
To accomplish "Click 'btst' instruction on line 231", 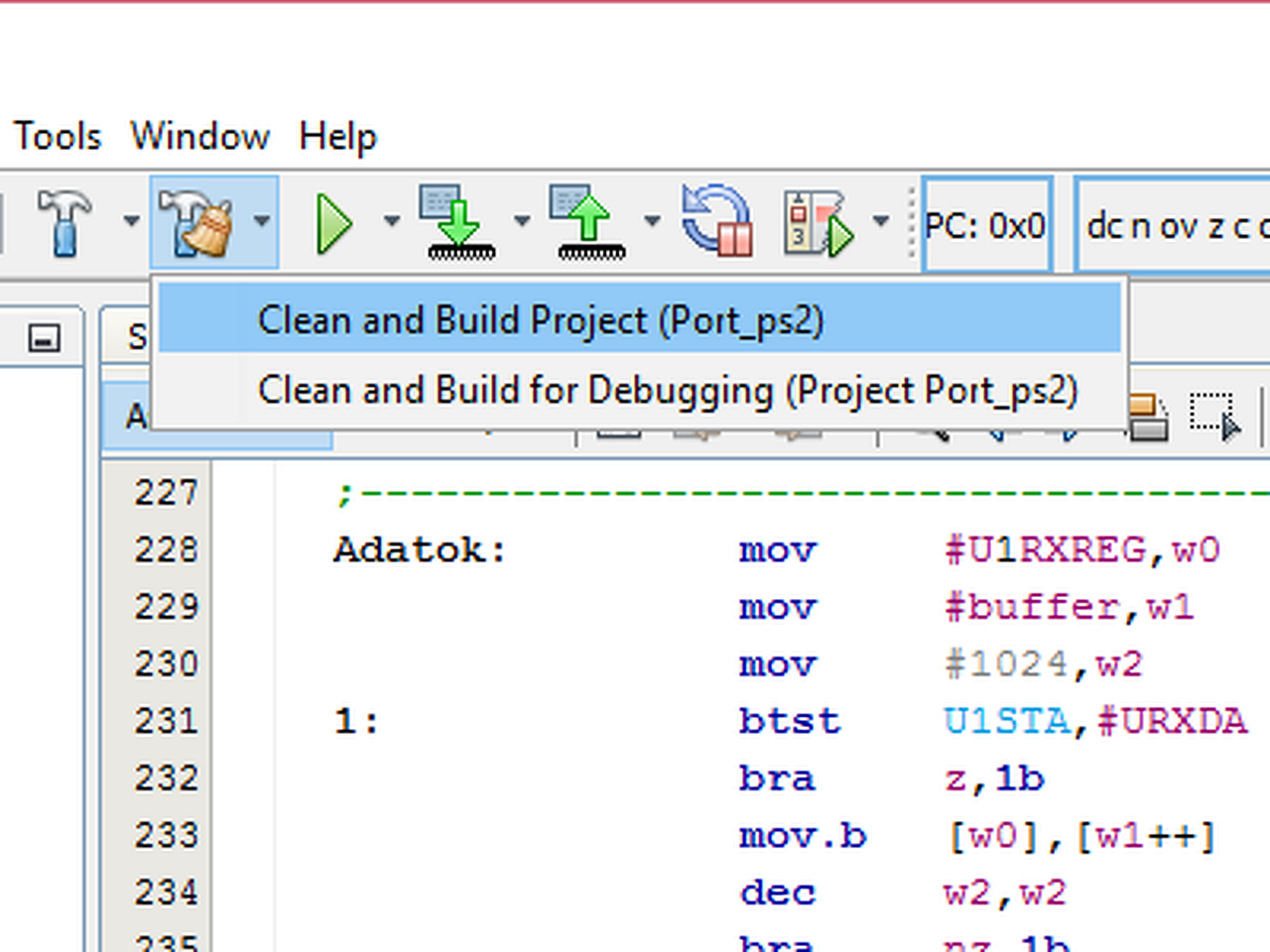I will click(x=790, y=721).
